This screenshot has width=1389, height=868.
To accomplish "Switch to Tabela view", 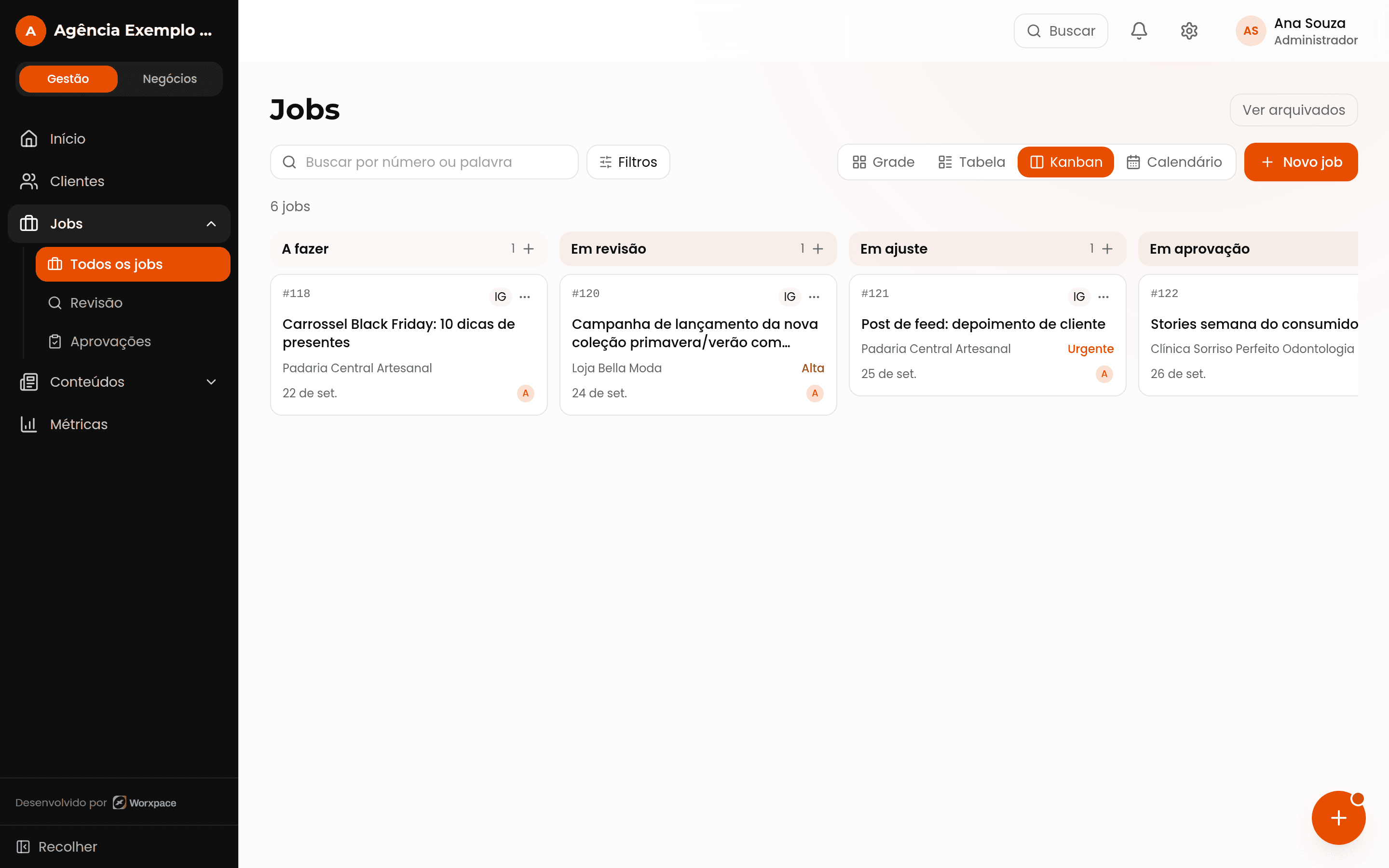I will pos(971,162).
